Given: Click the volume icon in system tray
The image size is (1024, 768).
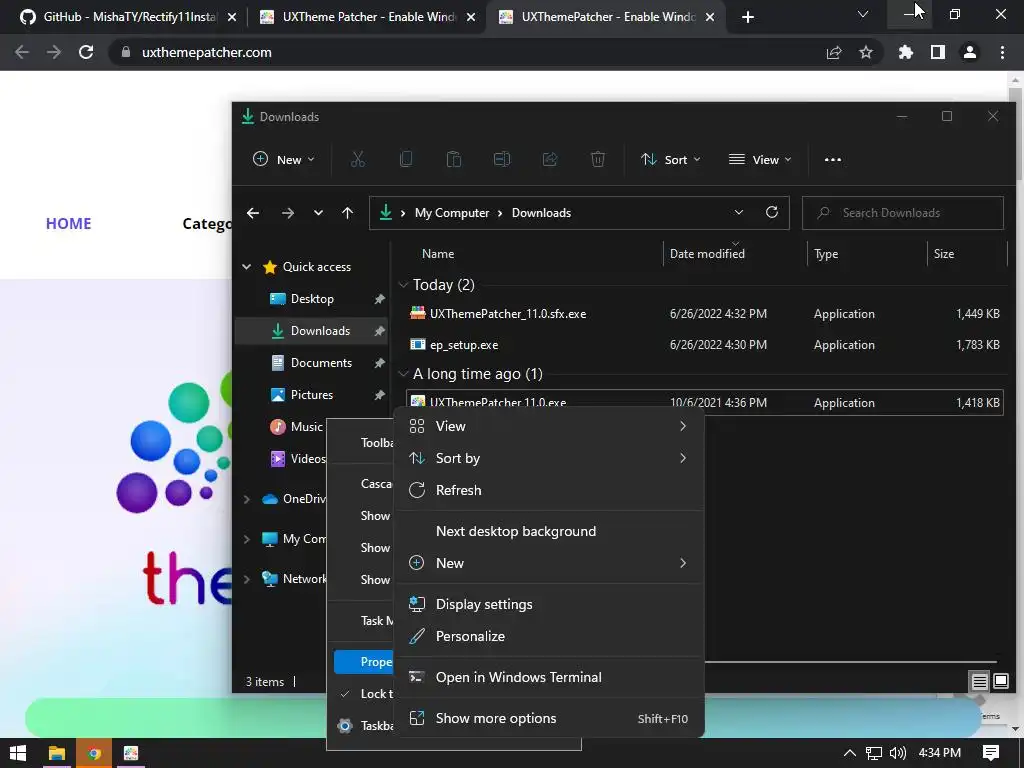Looking at the screenshot, I should point(898,753).
